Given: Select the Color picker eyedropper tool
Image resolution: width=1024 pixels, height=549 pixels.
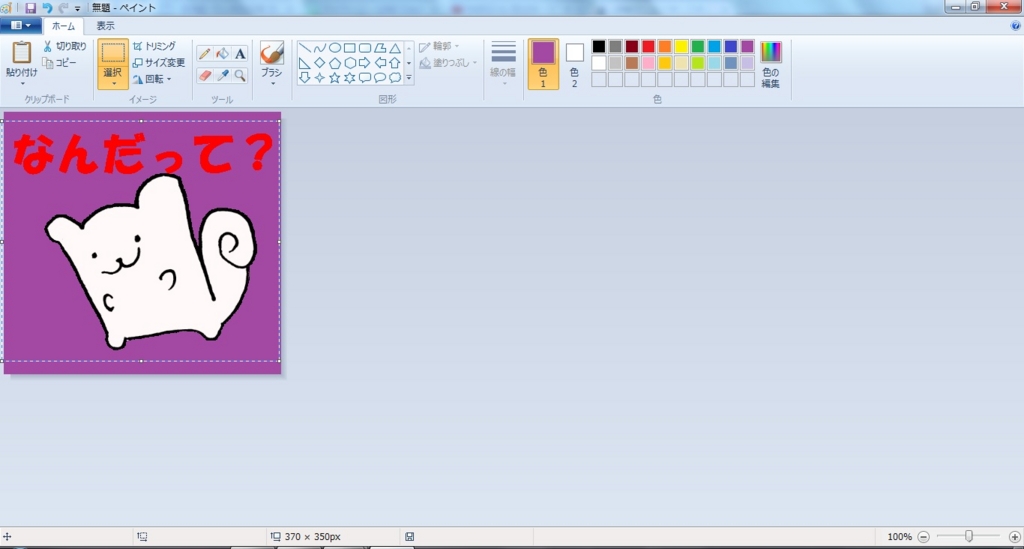Looking at the screenshot, I should [x=222, y=76].
